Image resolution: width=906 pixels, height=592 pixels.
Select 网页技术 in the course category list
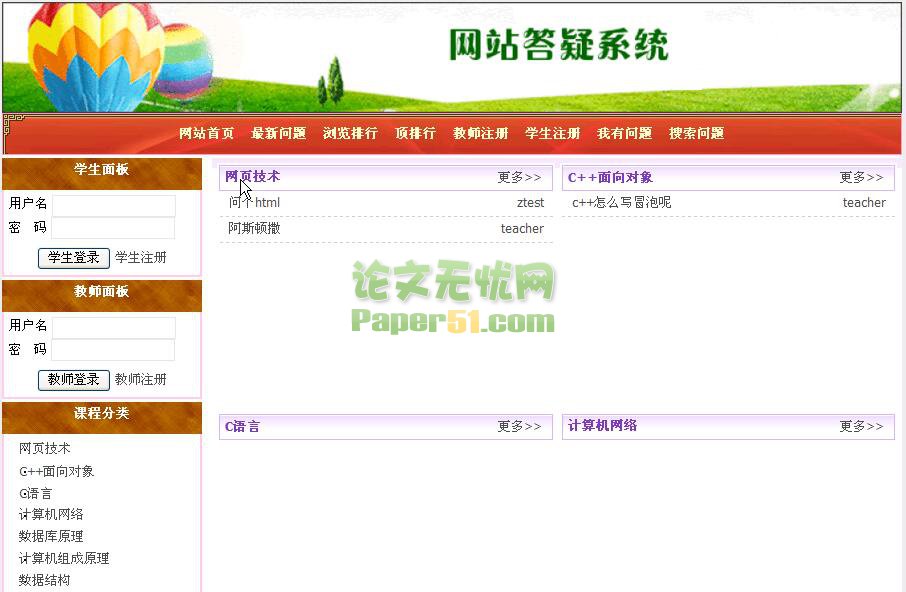click(44, 448)
